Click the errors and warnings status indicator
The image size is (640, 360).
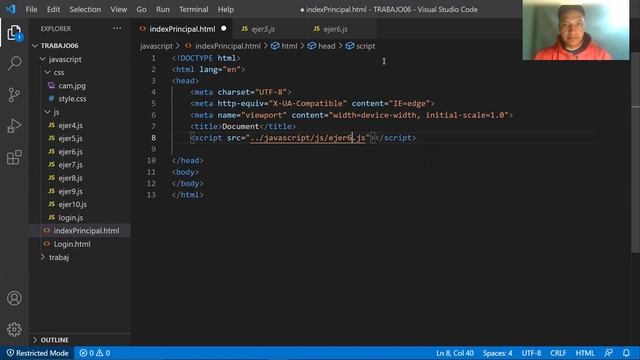pyautogui.click(x=95, y=353)
